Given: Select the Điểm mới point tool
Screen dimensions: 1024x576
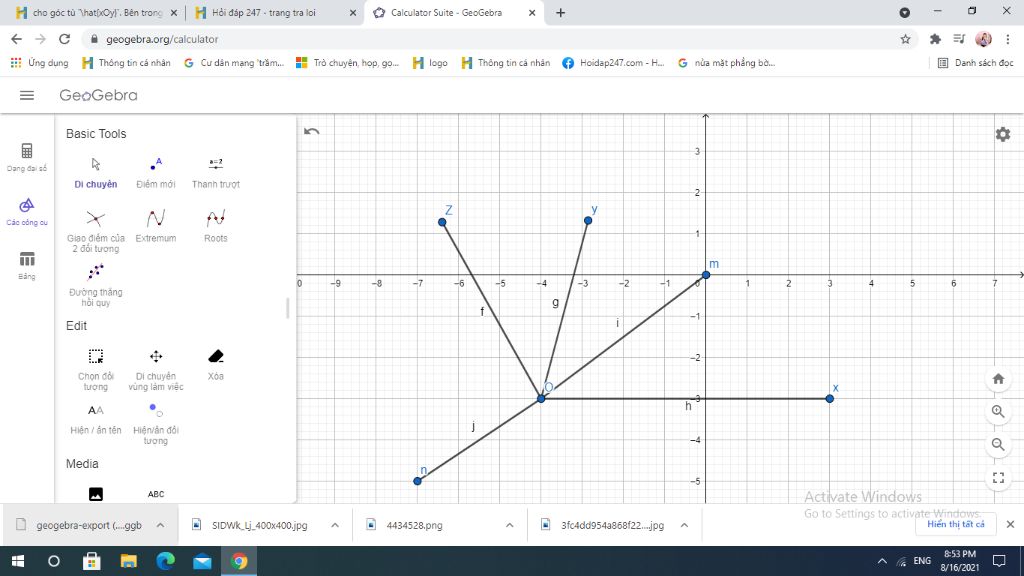Looking at the screenshot, I should 155,172.
